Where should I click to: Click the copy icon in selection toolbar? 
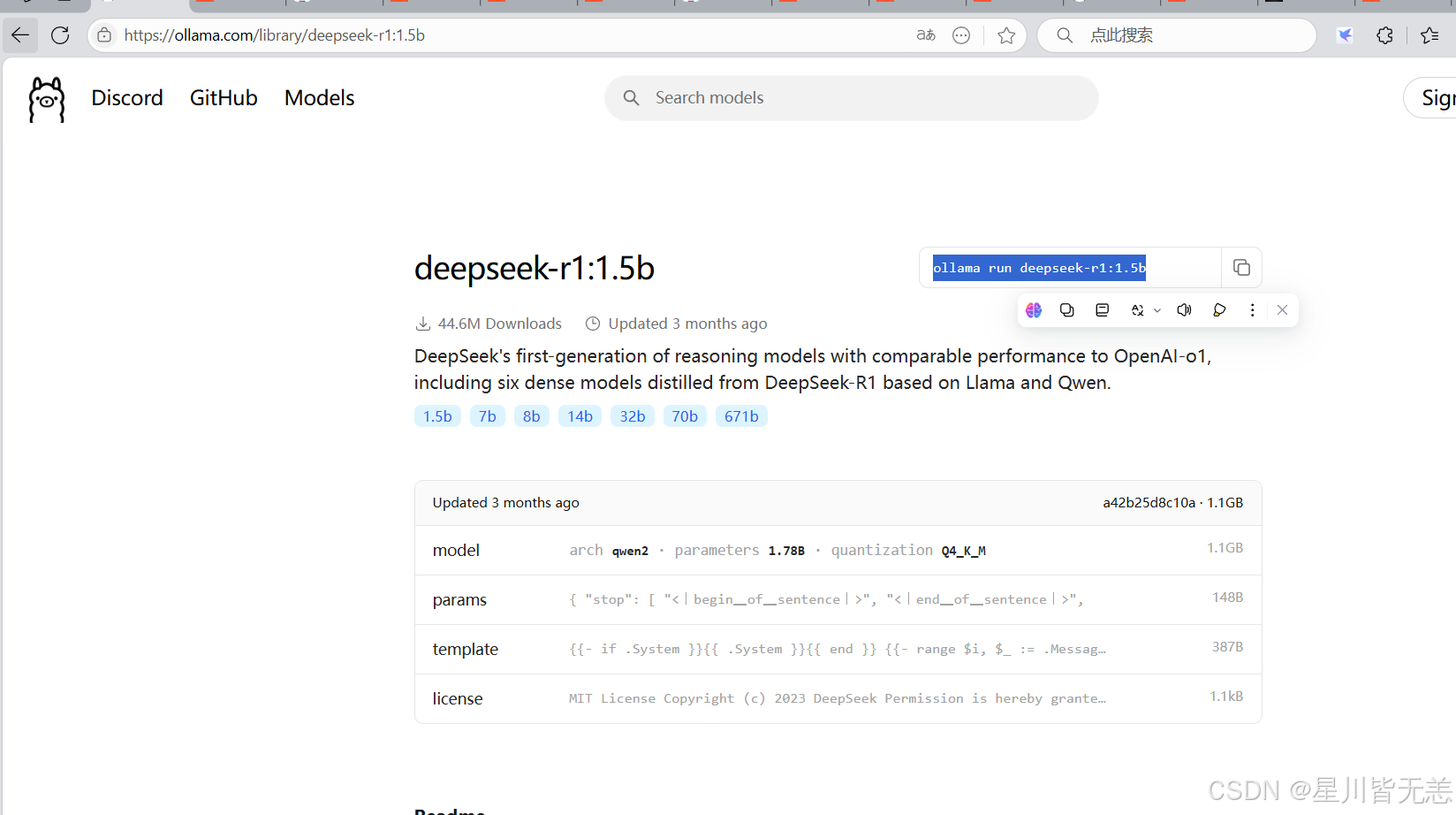click(1067, 310)
